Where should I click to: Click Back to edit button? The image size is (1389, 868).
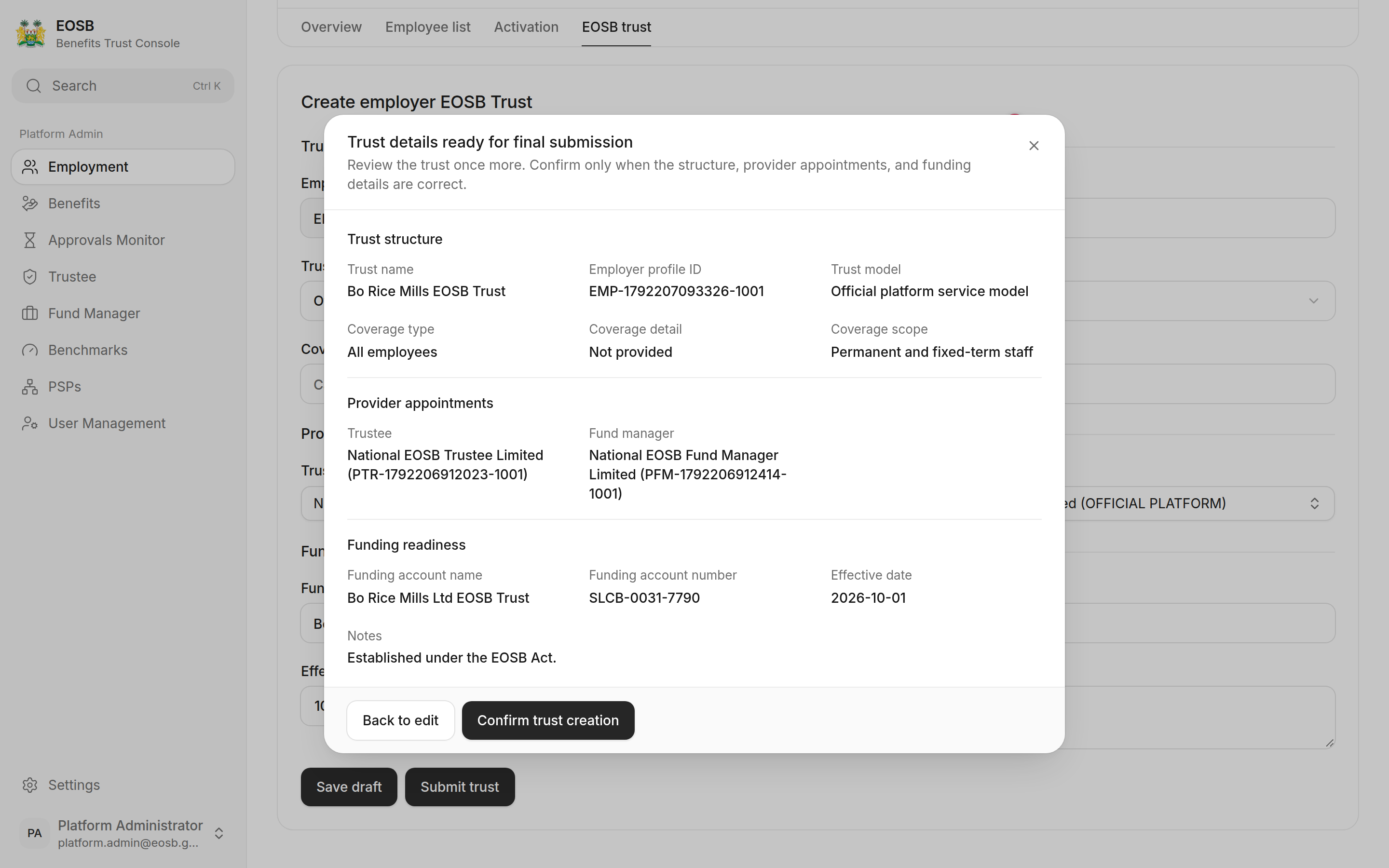(x=401, y=720)
